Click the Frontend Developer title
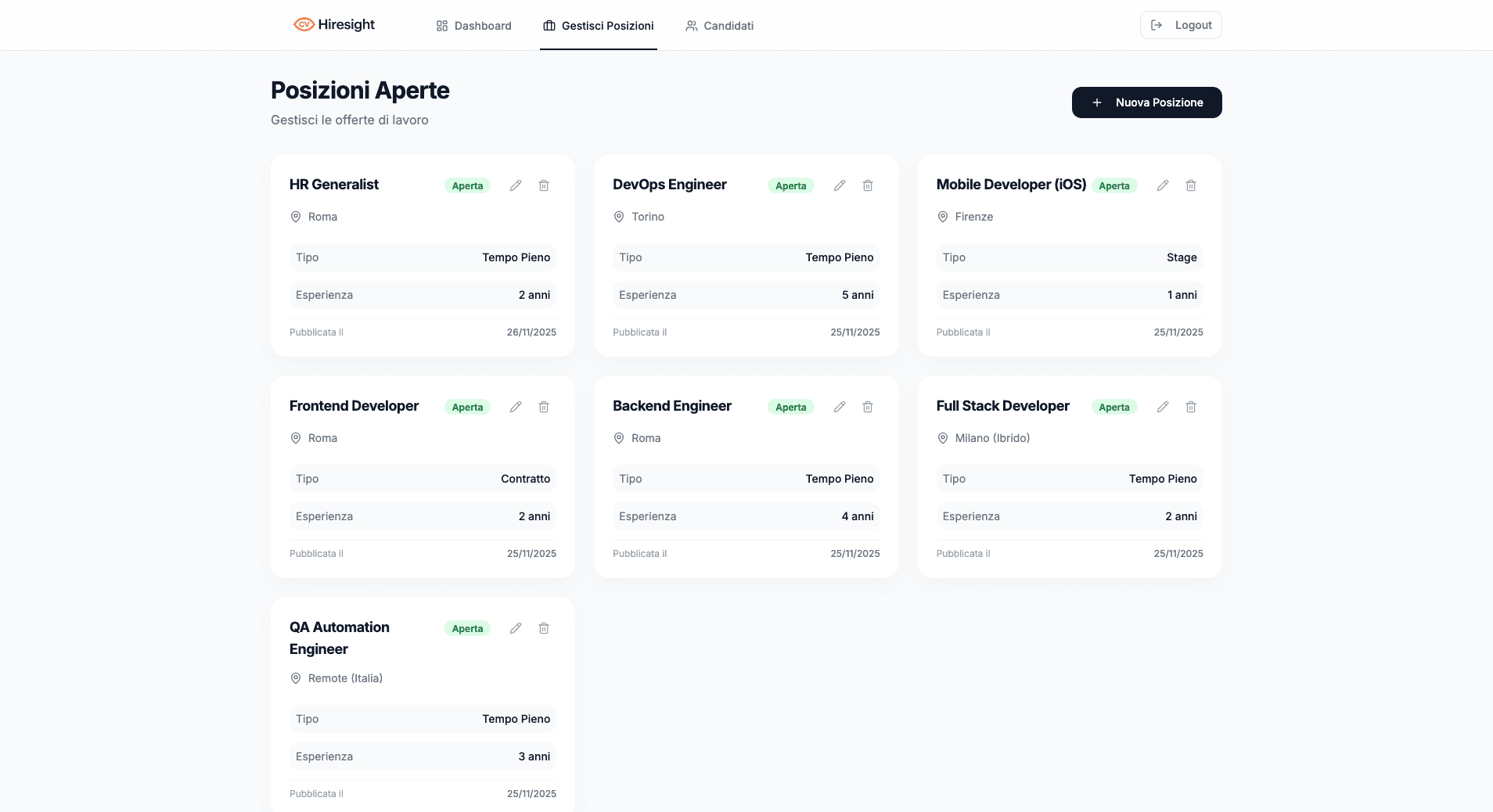Screen dimensions: 1493x812 tap(354, 406)
